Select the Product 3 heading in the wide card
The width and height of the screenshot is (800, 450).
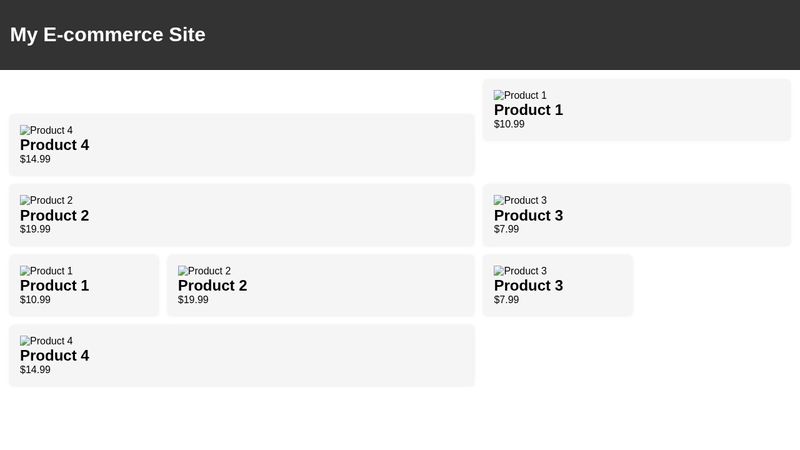[528, 215]
